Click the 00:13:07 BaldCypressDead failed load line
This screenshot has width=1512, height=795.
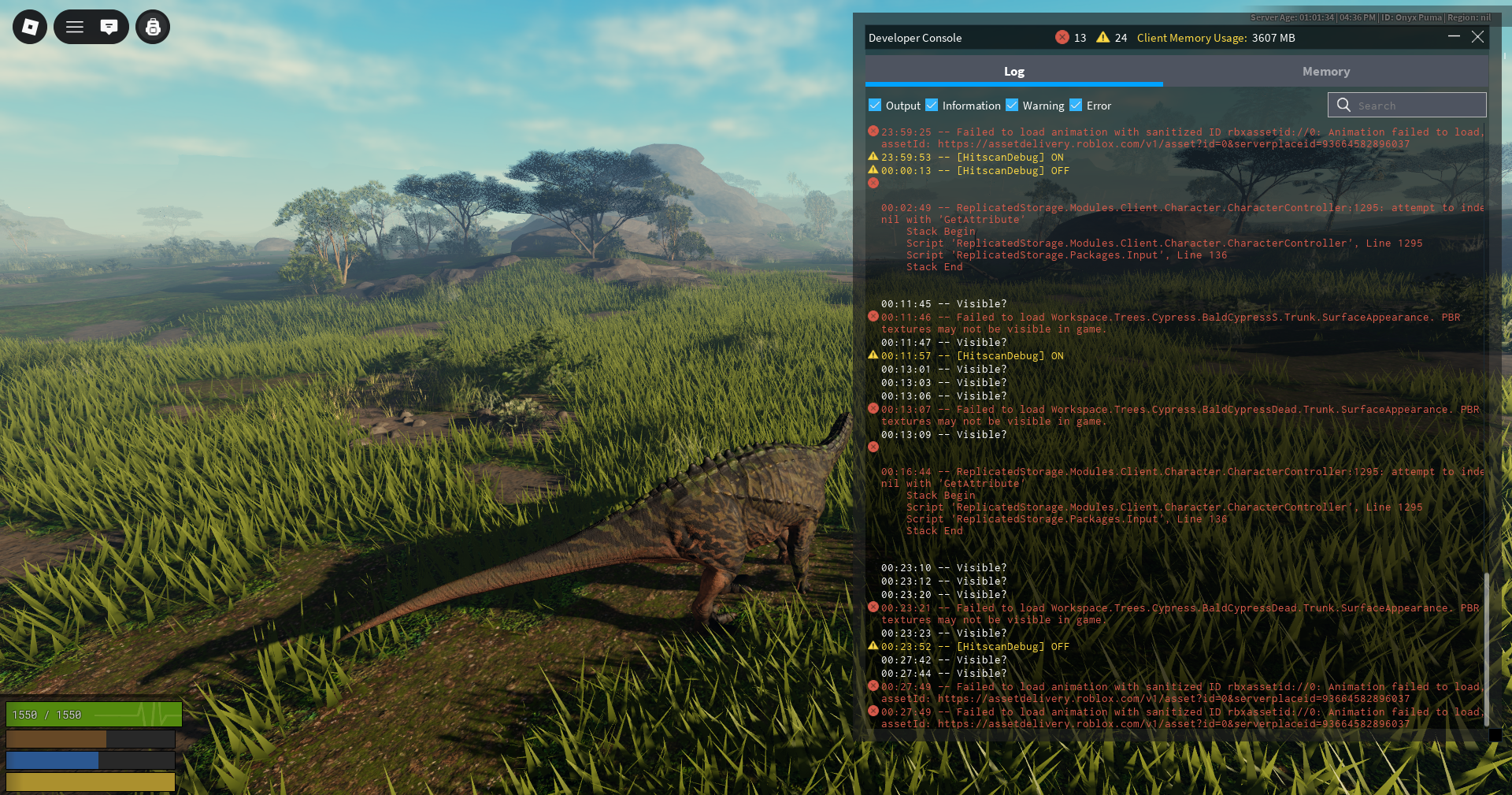(1180, 415)
